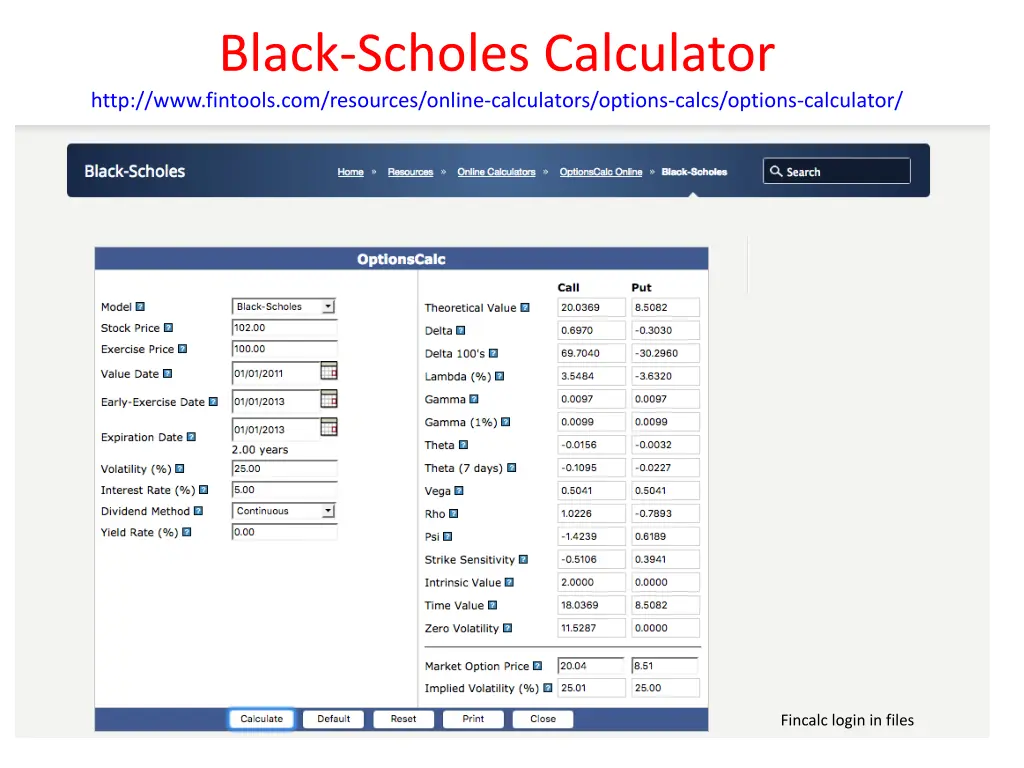
Task: Click the help icon next to Value Date label
Action: (168, 374)
